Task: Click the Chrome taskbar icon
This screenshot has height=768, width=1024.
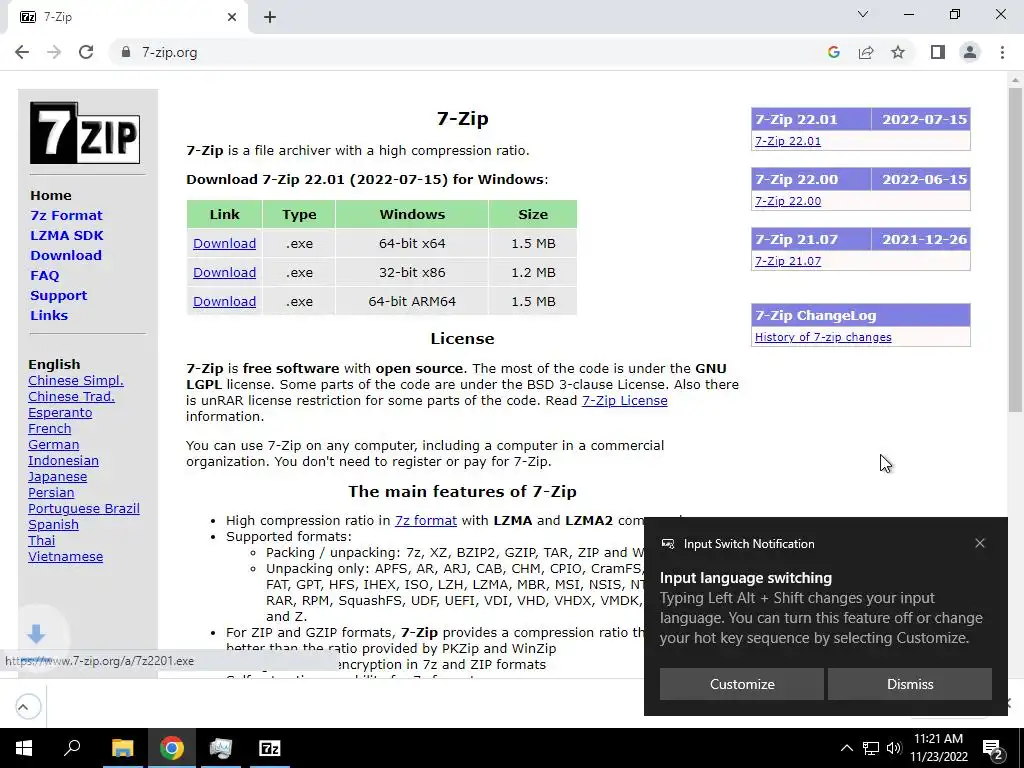Action: coord(172,748)
